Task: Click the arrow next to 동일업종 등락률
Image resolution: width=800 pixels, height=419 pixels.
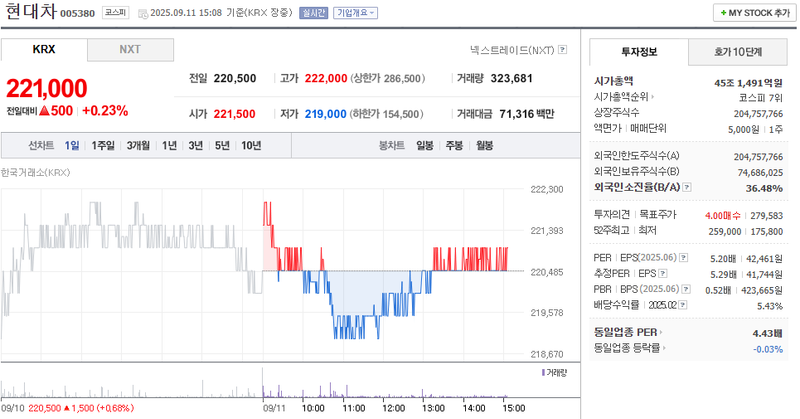Action: point(664,348)
